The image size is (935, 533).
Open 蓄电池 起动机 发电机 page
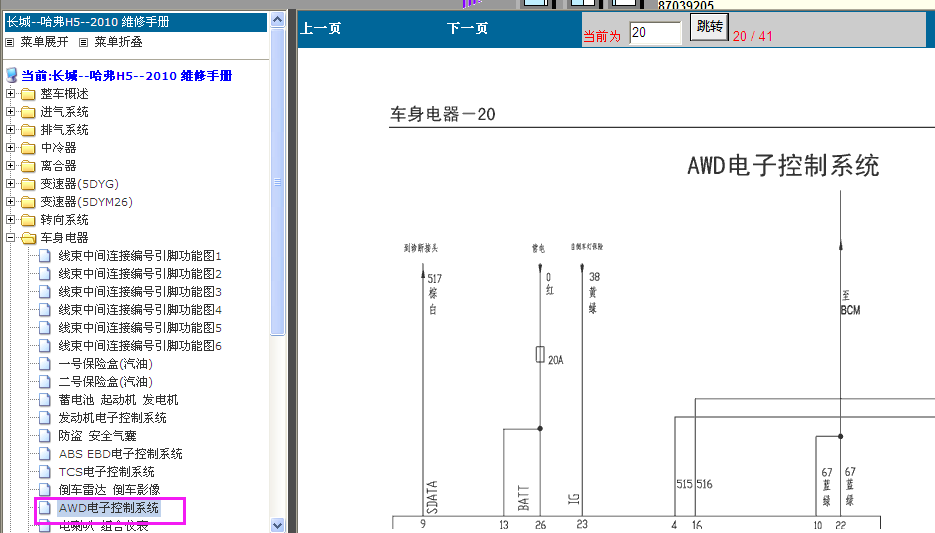(x=118, y=399)
